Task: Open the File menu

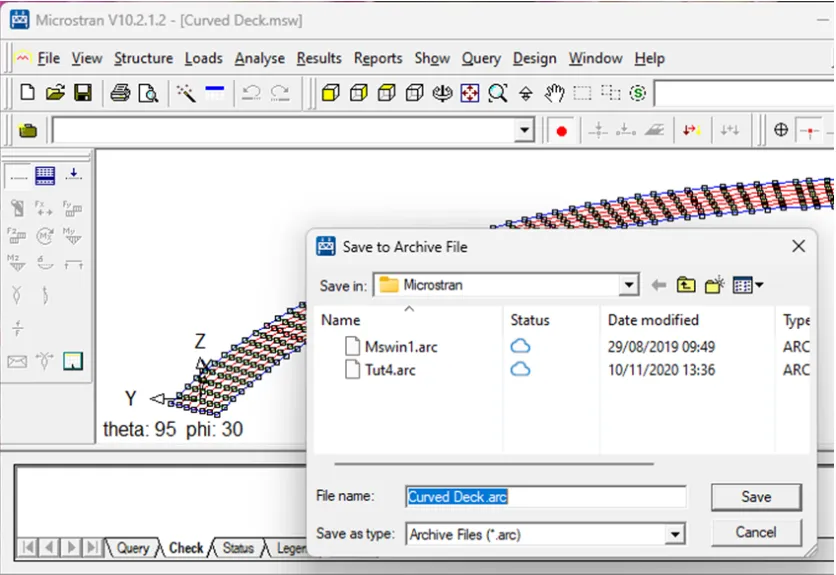Action: 48,58
